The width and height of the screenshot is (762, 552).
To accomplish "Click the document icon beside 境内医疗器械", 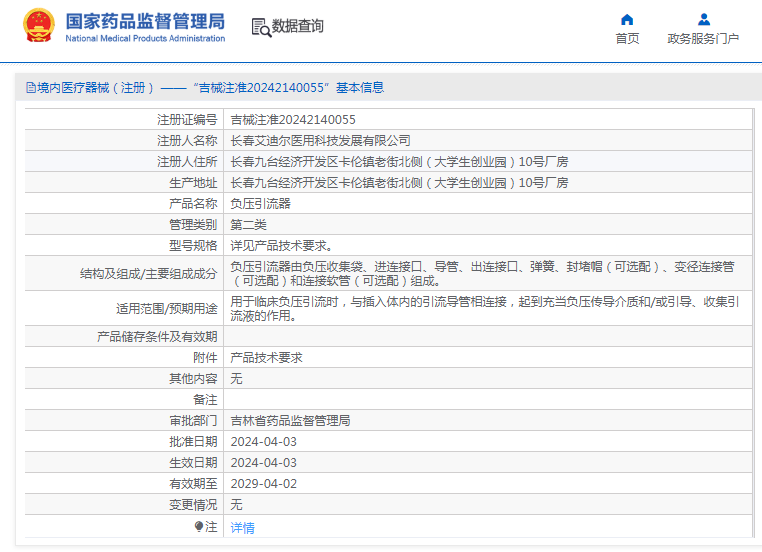I will [x=31, y=87].
